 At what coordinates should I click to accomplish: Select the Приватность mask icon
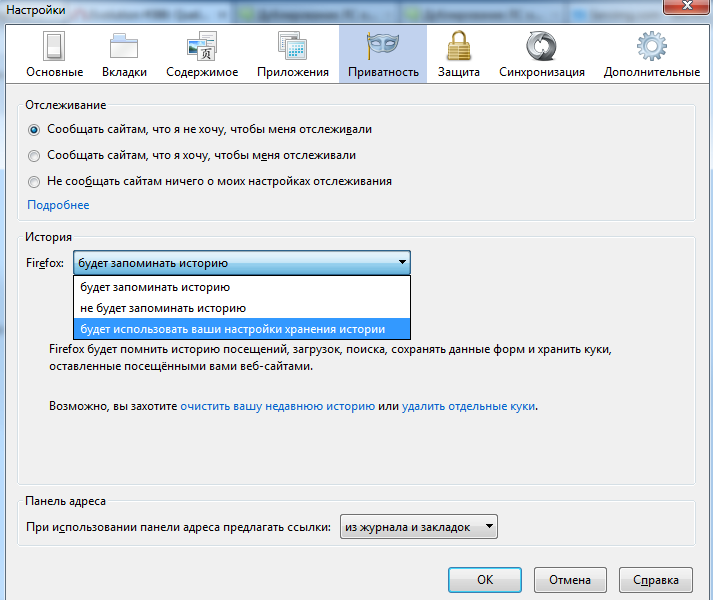(383, 46)
